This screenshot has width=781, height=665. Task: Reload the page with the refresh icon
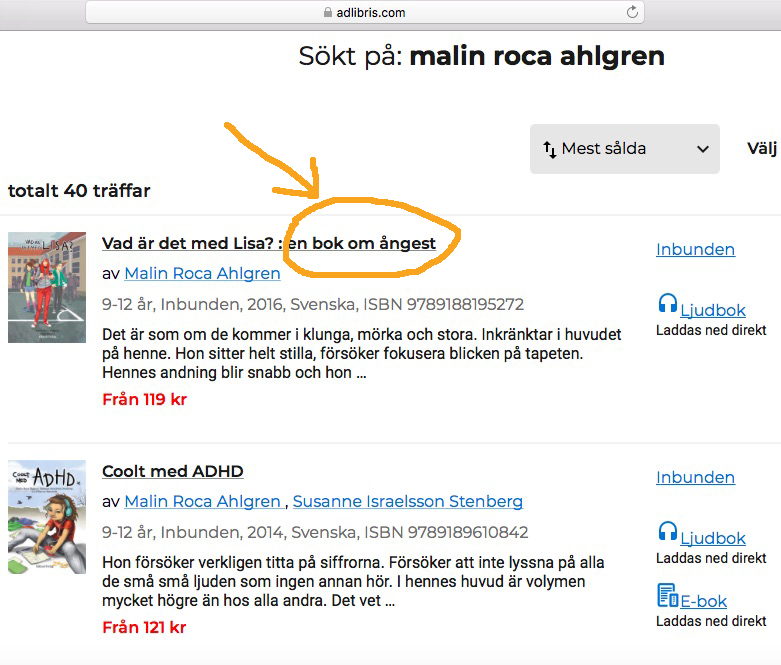pyautogui.click(x=632, y=12)
